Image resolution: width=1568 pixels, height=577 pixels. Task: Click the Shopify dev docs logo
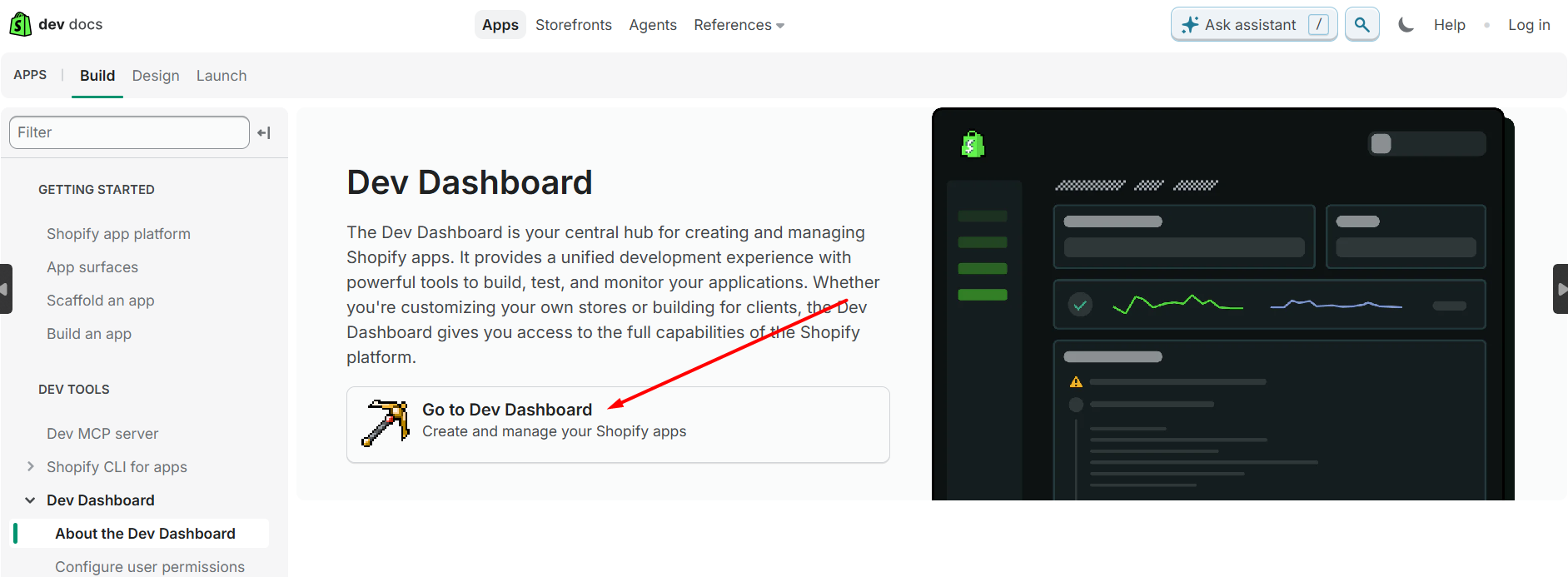56,24
